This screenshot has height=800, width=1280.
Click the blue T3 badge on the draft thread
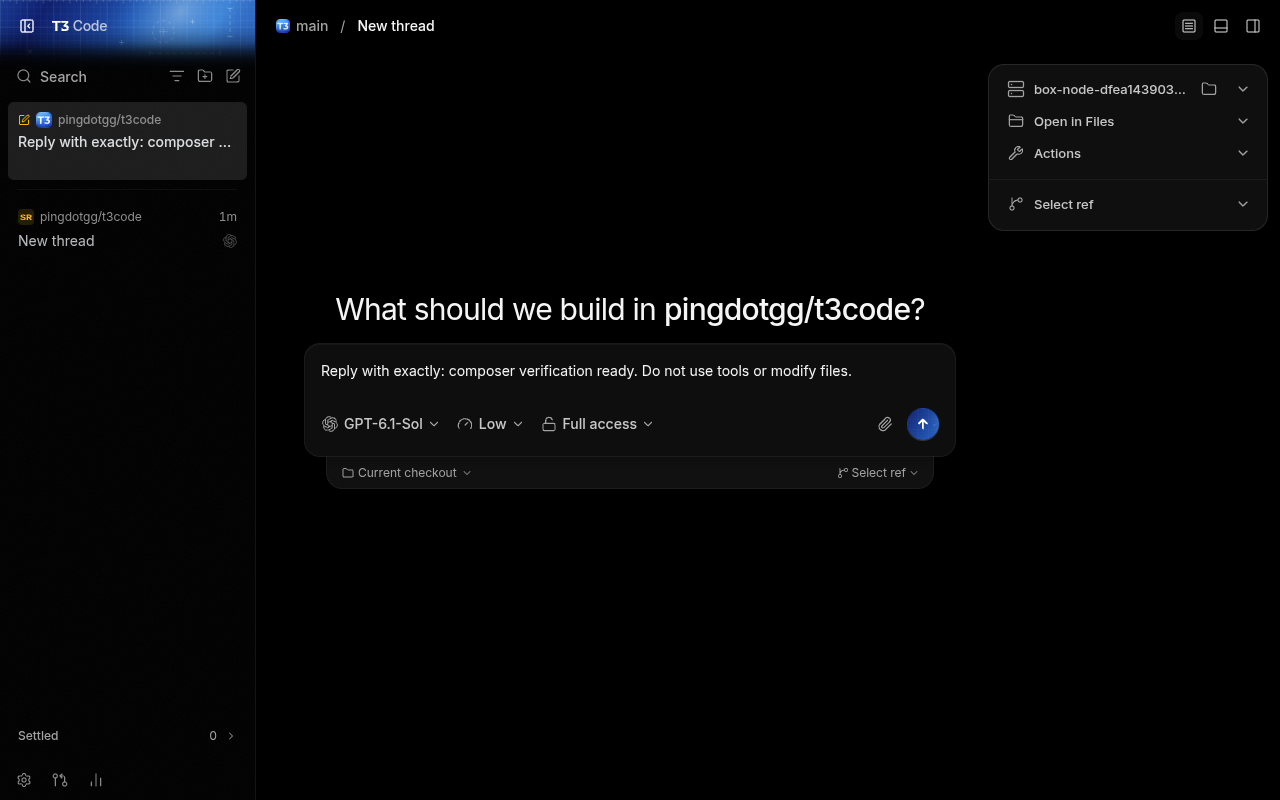click(x=44, y=119)
